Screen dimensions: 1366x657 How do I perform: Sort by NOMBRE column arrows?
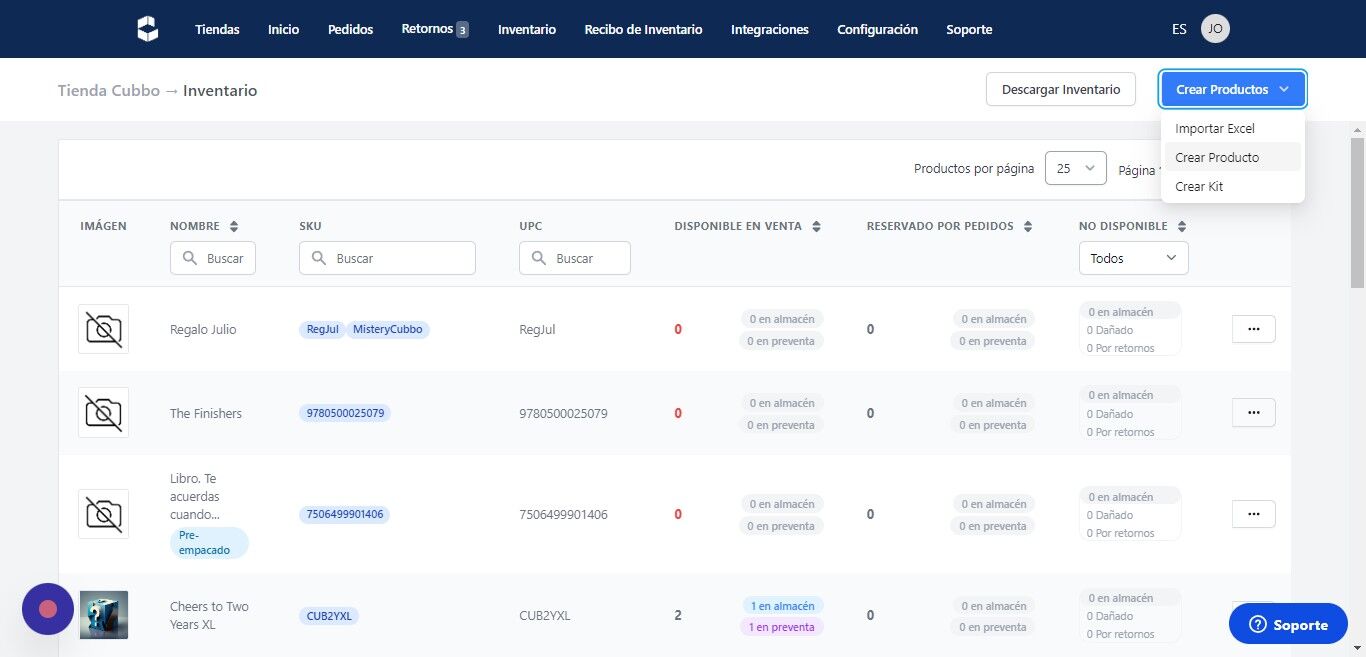click(234, 227)
